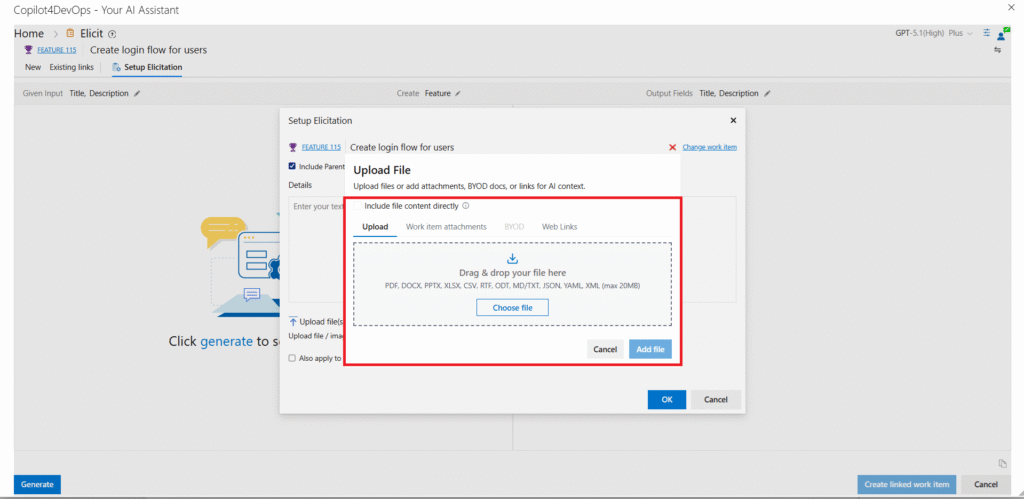The width and height of the screenshot is (1024, 499).
Task: Close the Setup Elicitation dialog
Action: pos(733,120)
